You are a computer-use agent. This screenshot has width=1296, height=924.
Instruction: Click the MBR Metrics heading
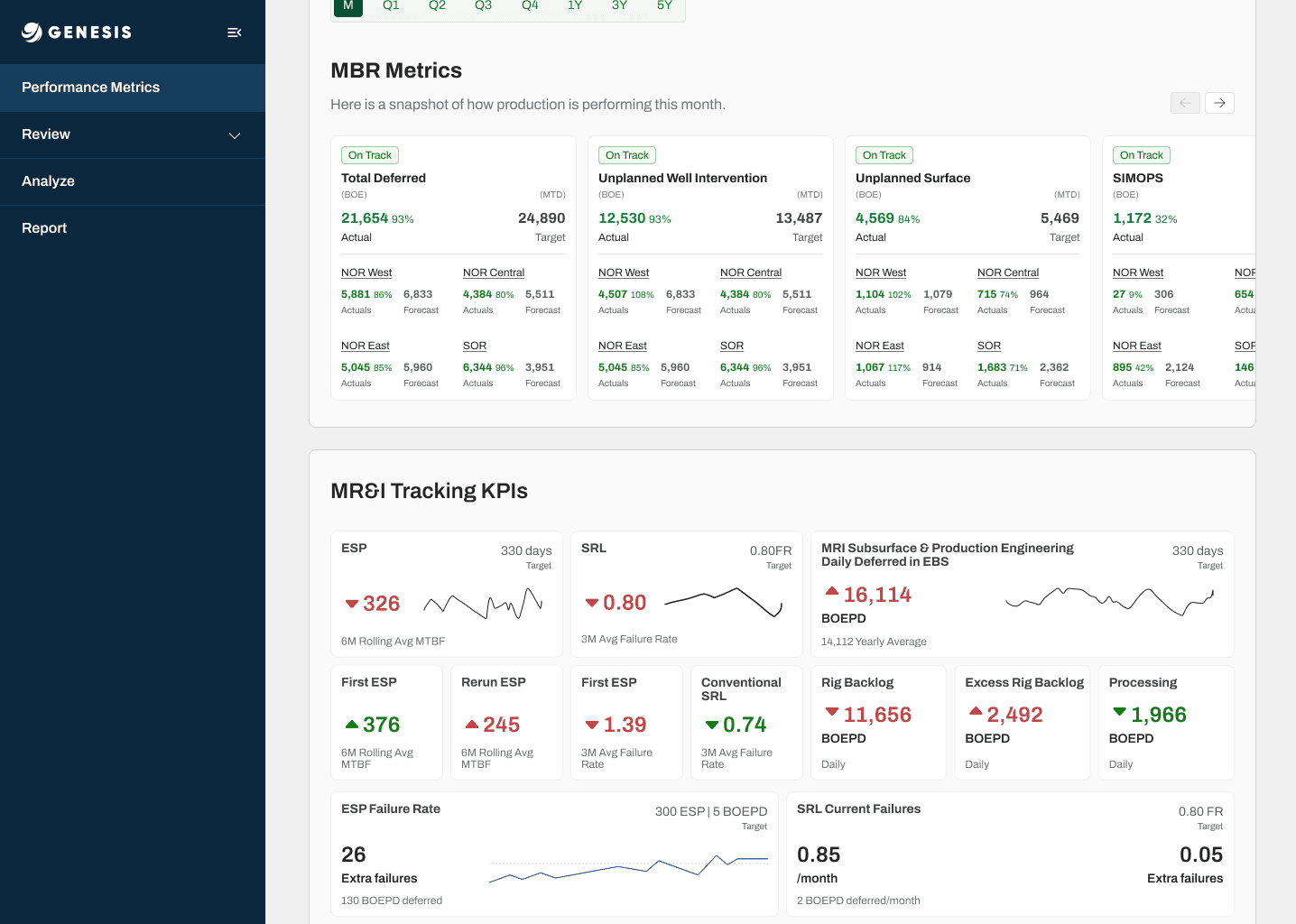[396, 70]
